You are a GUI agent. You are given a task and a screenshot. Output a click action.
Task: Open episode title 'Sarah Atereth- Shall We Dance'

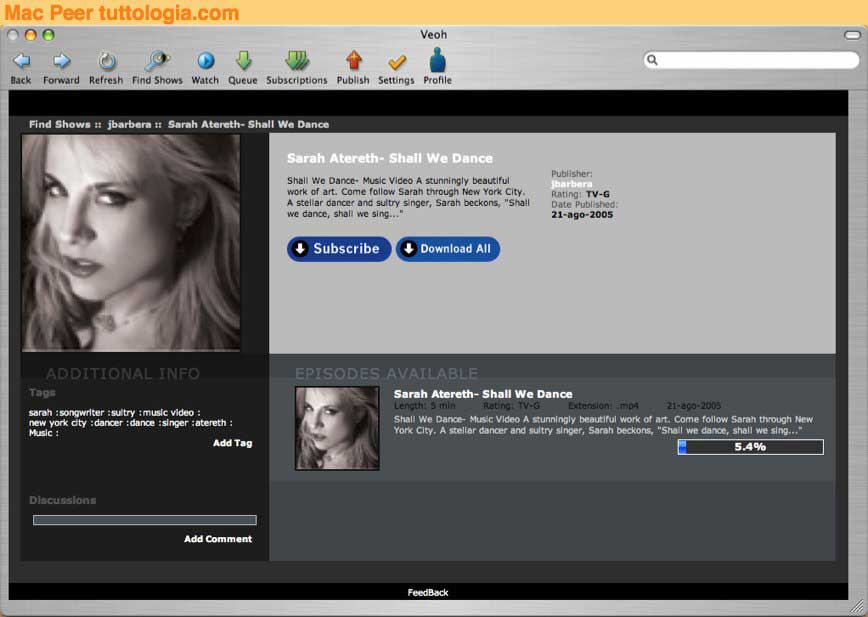pyautogui.click(x=483, y=394)
